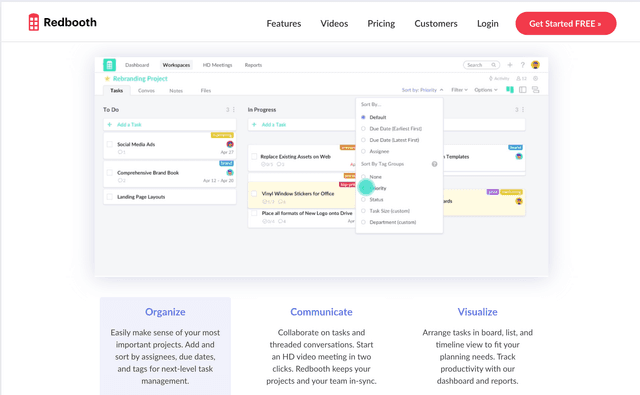The height and width of the screenshot is (395, 640).
Task: Click the yellow tag on Social Media Ads
Action: pos(222,135)
